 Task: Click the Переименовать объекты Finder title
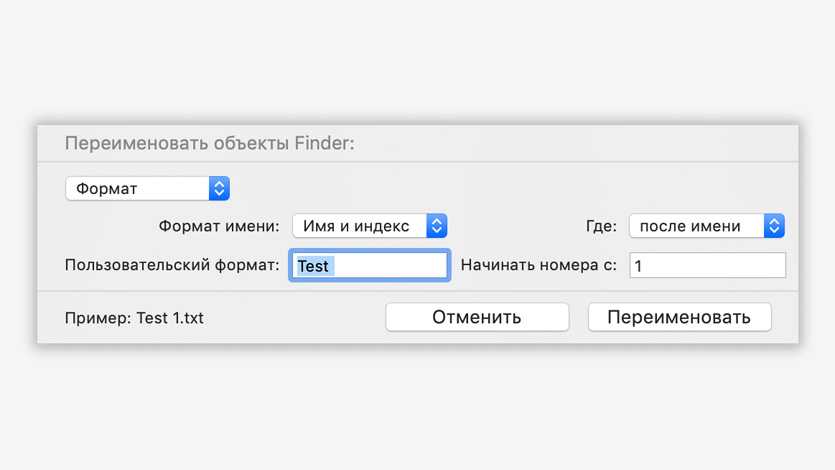[x=210, y=144]
